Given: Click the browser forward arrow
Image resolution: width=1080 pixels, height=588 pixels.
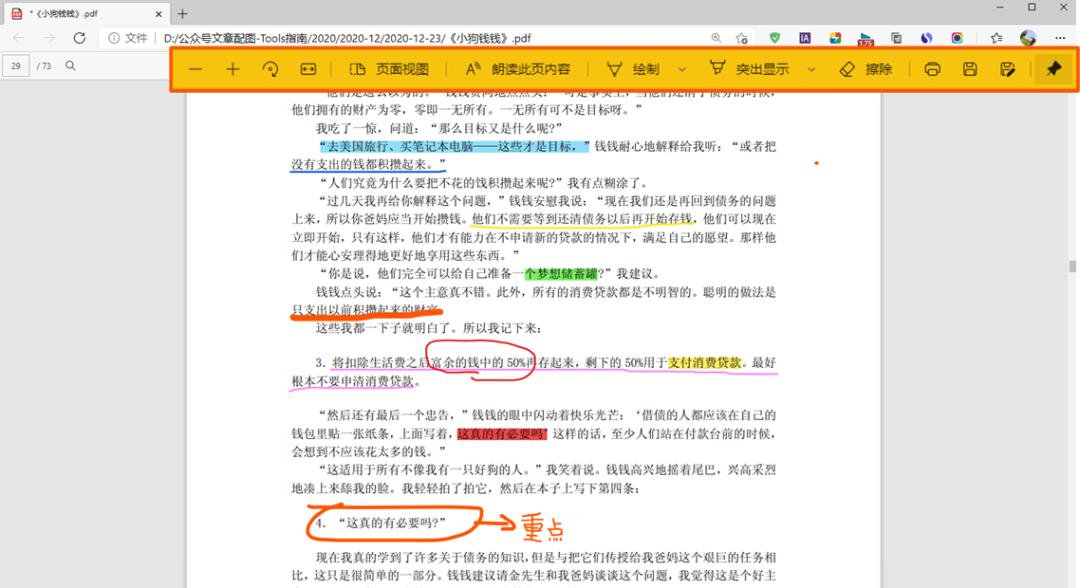Looking at the screenshot, I should (x=49, y=38).
